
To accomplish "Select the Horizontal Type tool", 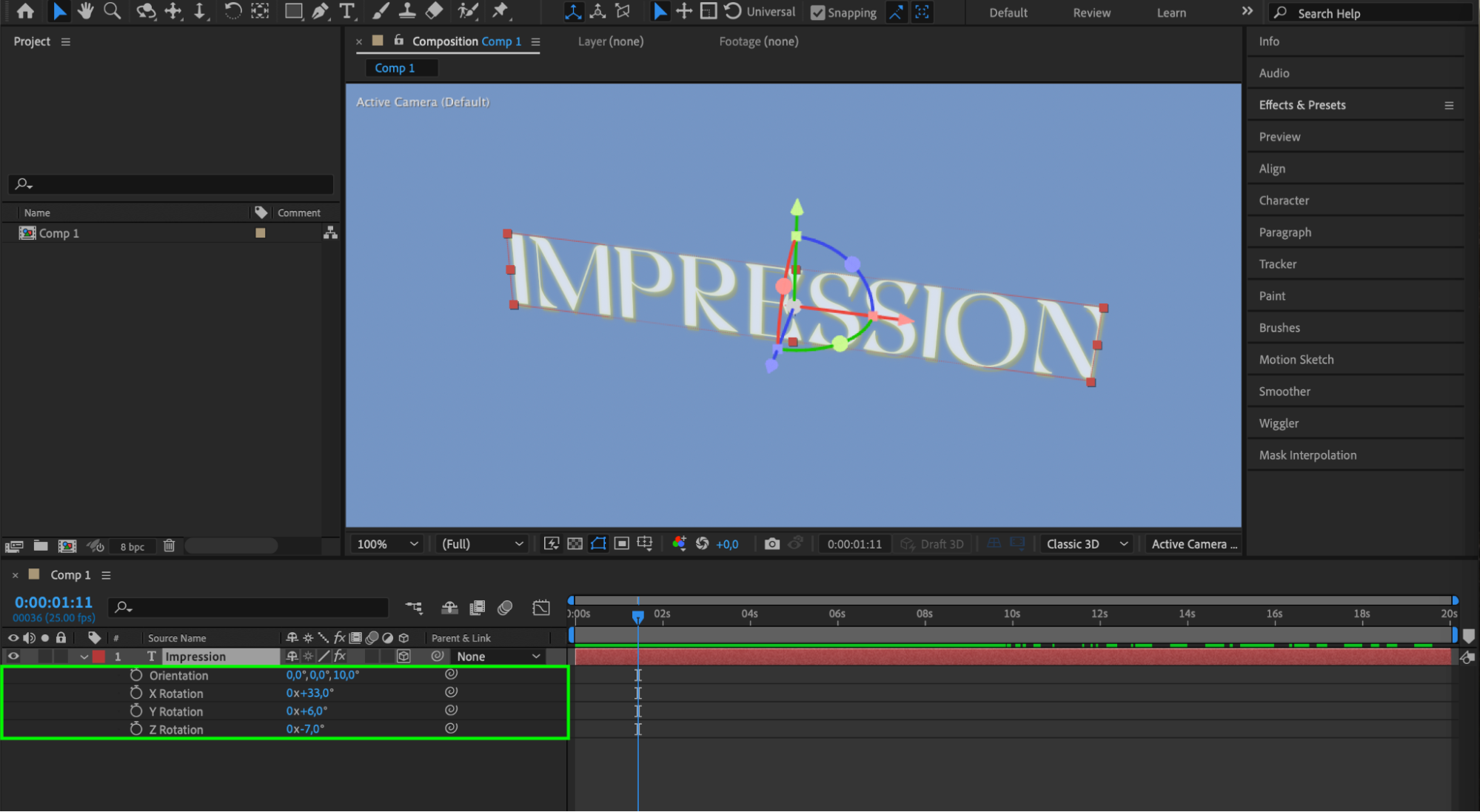I will coord(346,11).
